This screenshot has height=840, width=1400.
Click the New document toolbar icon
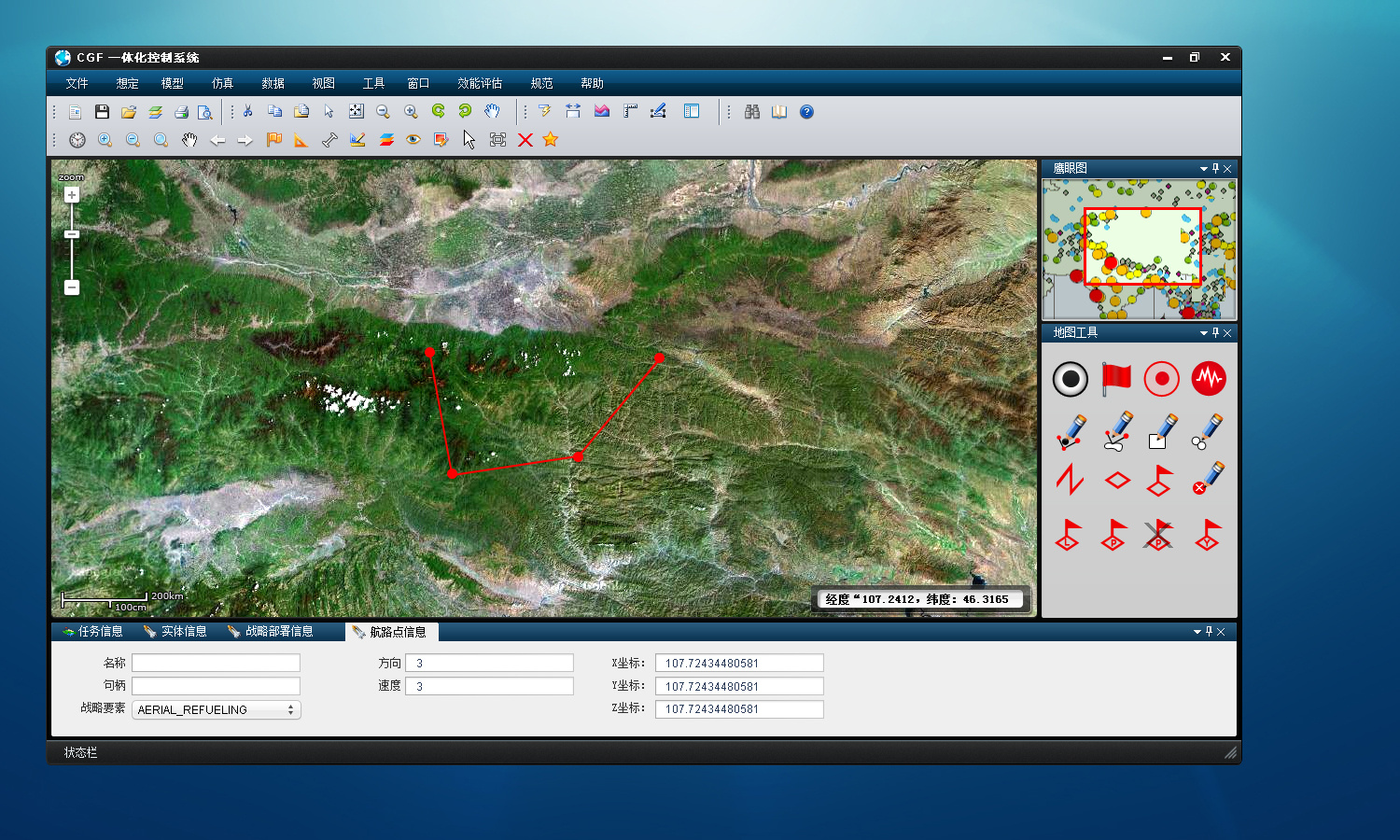point(76,112)
